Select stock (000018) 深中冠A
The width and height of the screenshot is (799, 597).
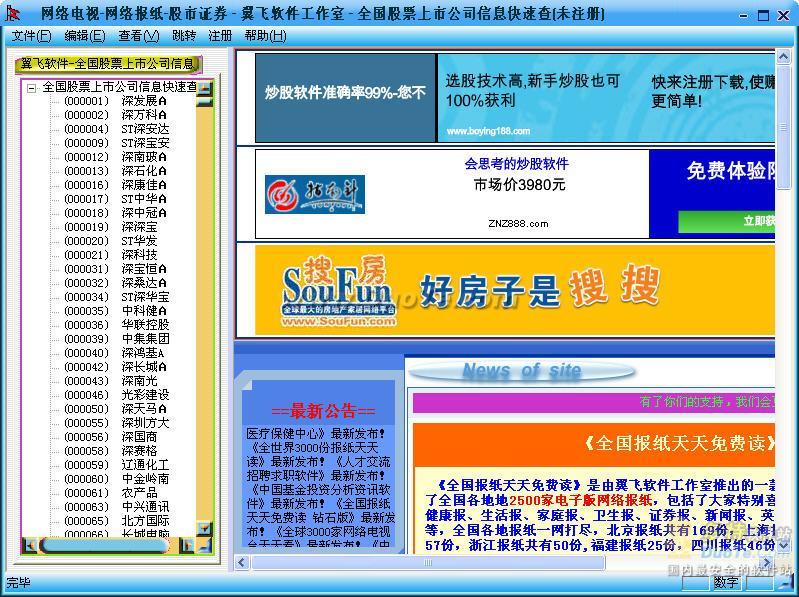coord(116,213)
